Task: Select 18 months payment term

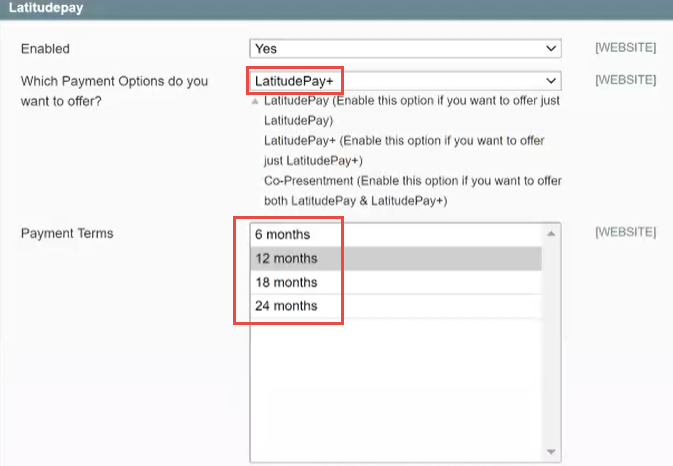Action: click(x=396, y=282)
